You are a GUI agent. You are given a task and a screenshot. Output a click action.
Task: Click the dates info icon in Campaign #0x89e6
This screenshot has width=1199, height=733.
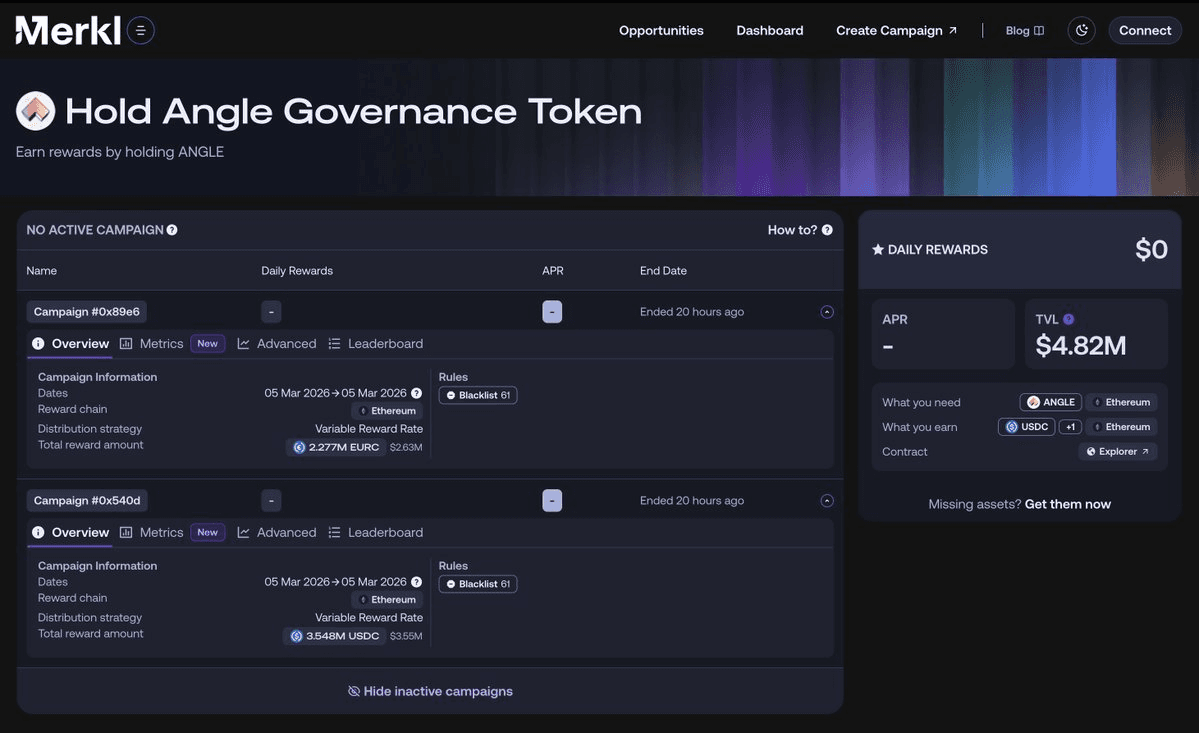[x=416, y=393]
